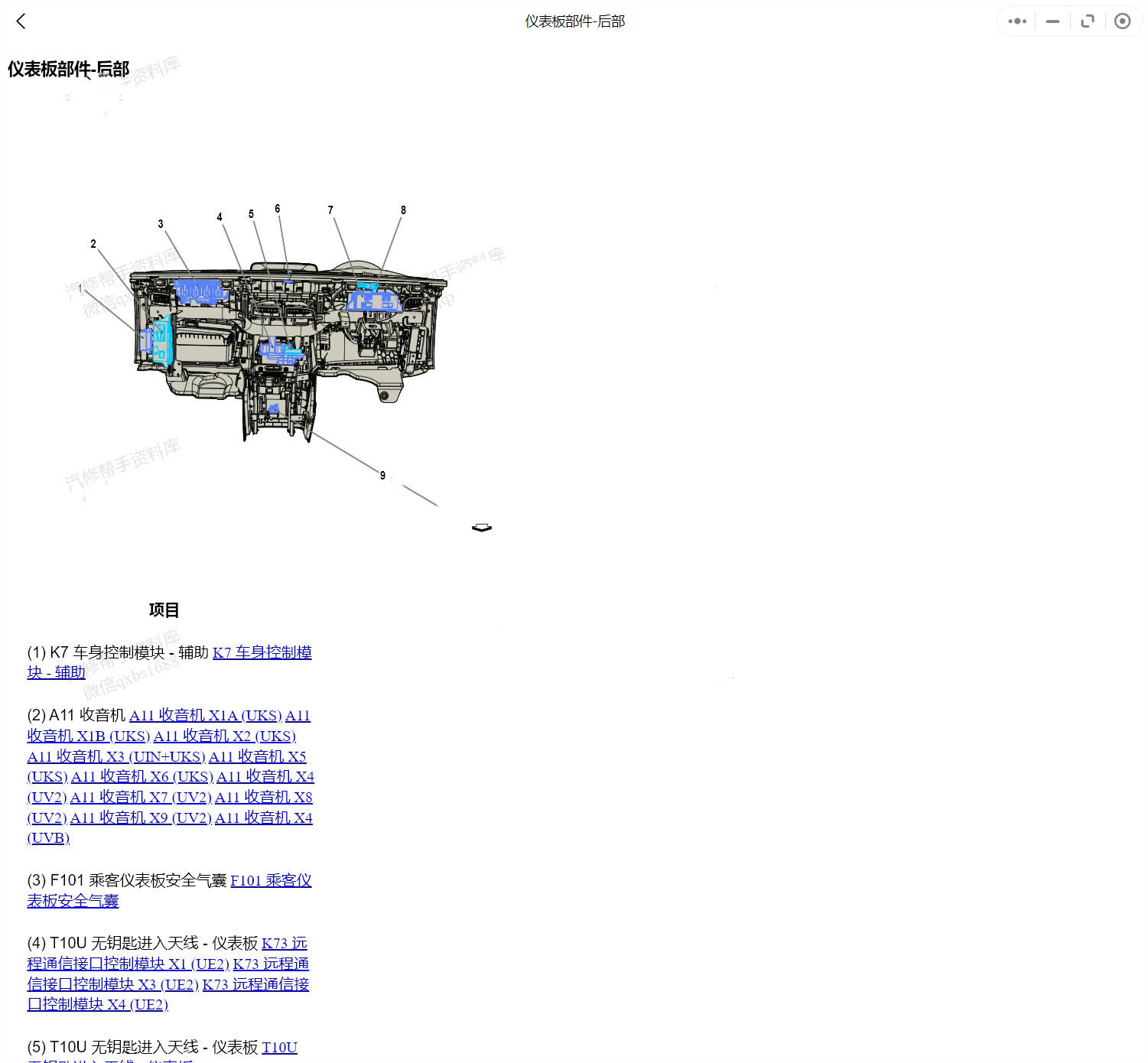
Task: Open the three-dots more options menu
Action: pos(1017,21)
